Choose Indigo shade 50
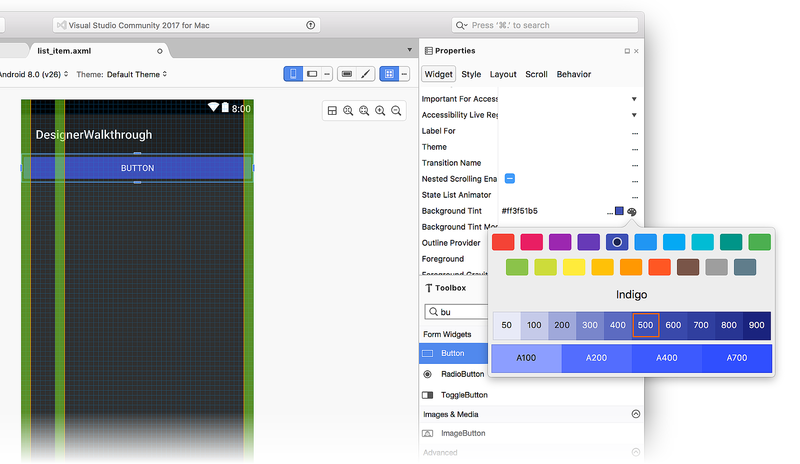The height and width of the screenshot is (464, 800). (507, 325)
